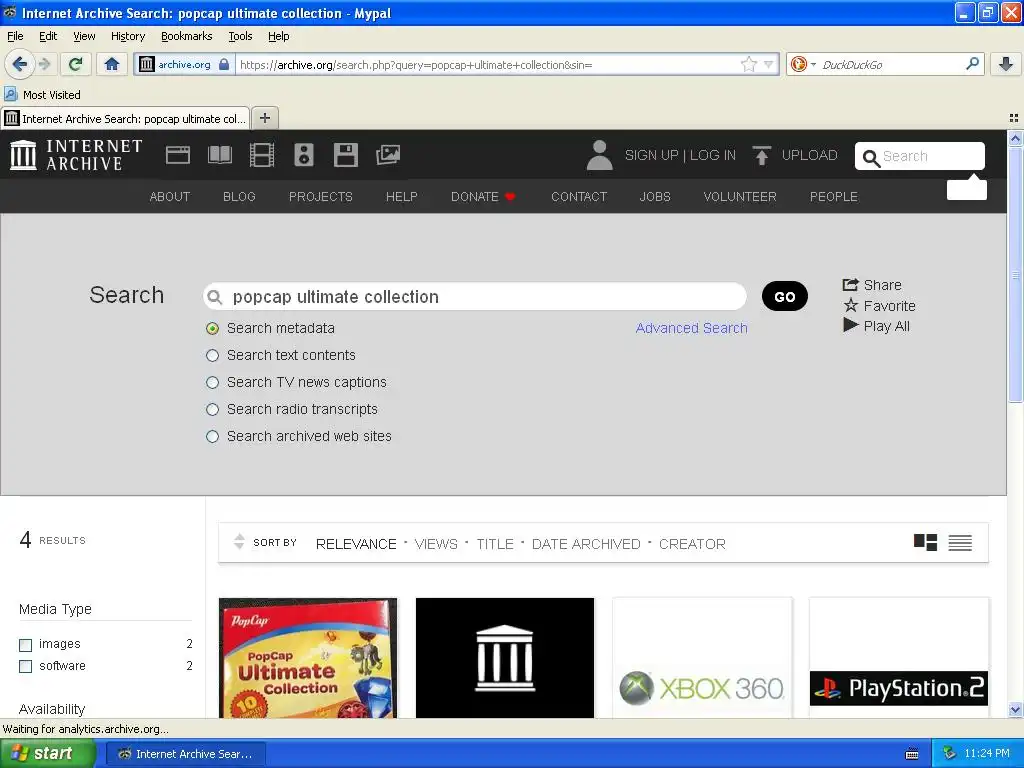1024x768 pixels.
Task: Go back to previous page
Action: coord(19,64)
